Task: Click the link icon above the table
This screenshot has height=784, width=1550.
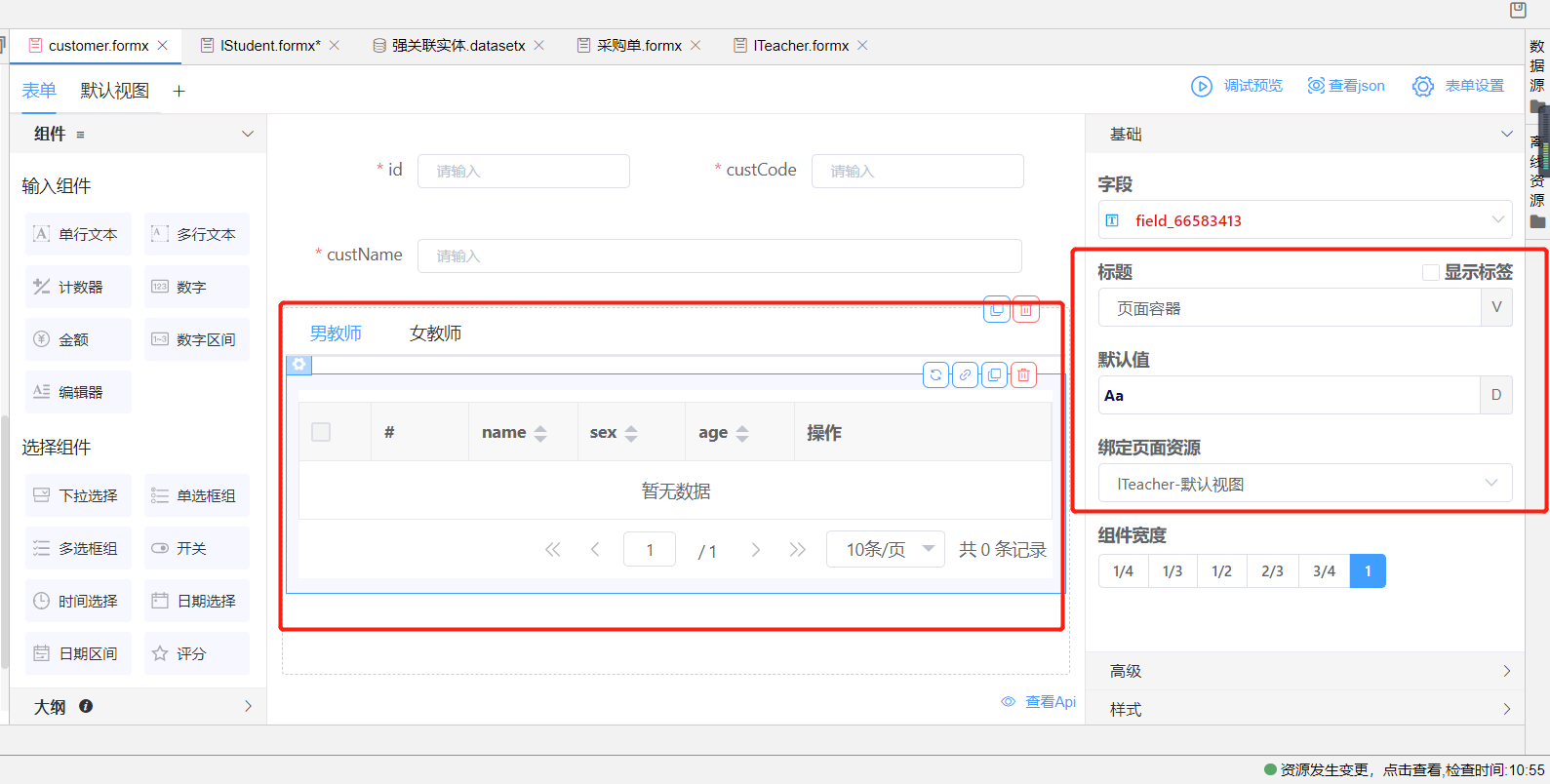Action: (965, 375)
